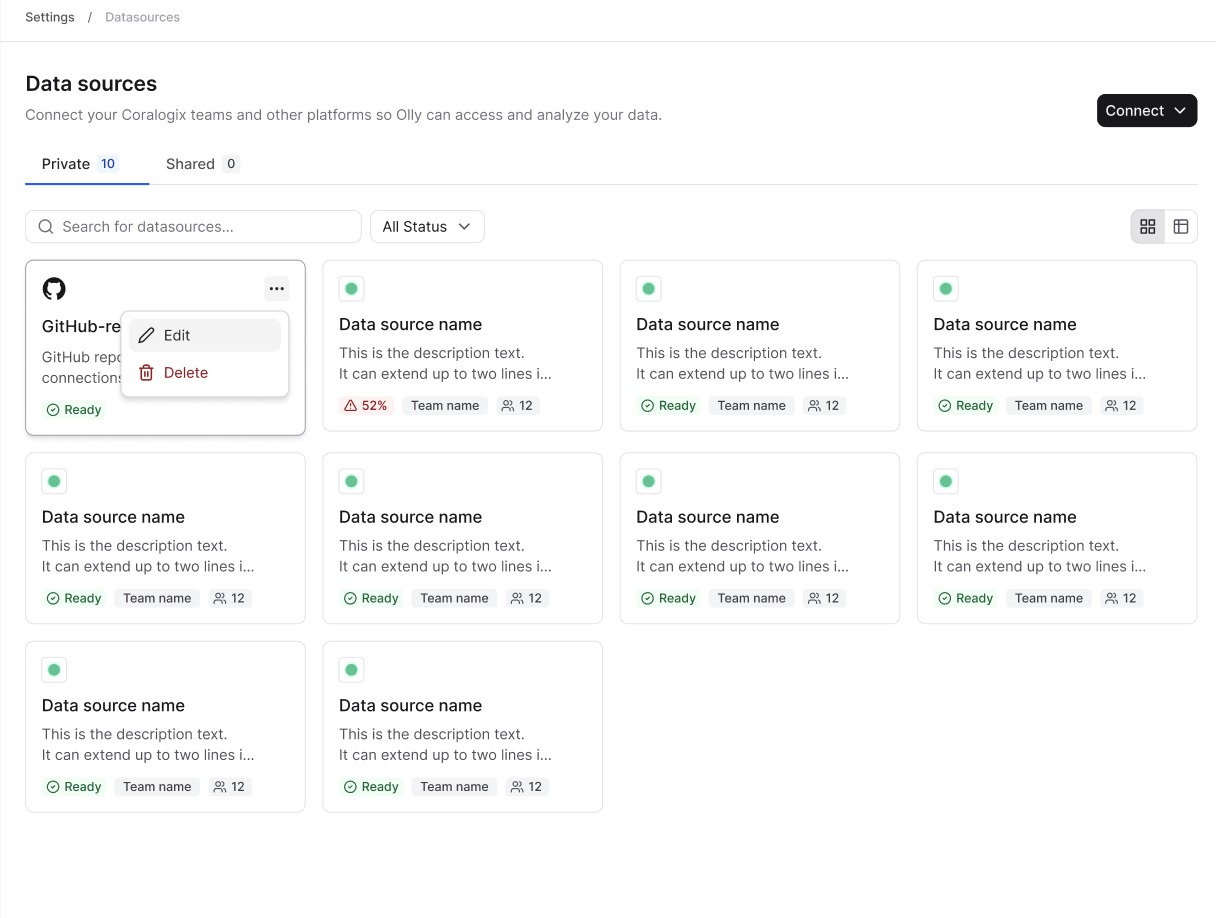Select the grid view icon

point(1147,226)
